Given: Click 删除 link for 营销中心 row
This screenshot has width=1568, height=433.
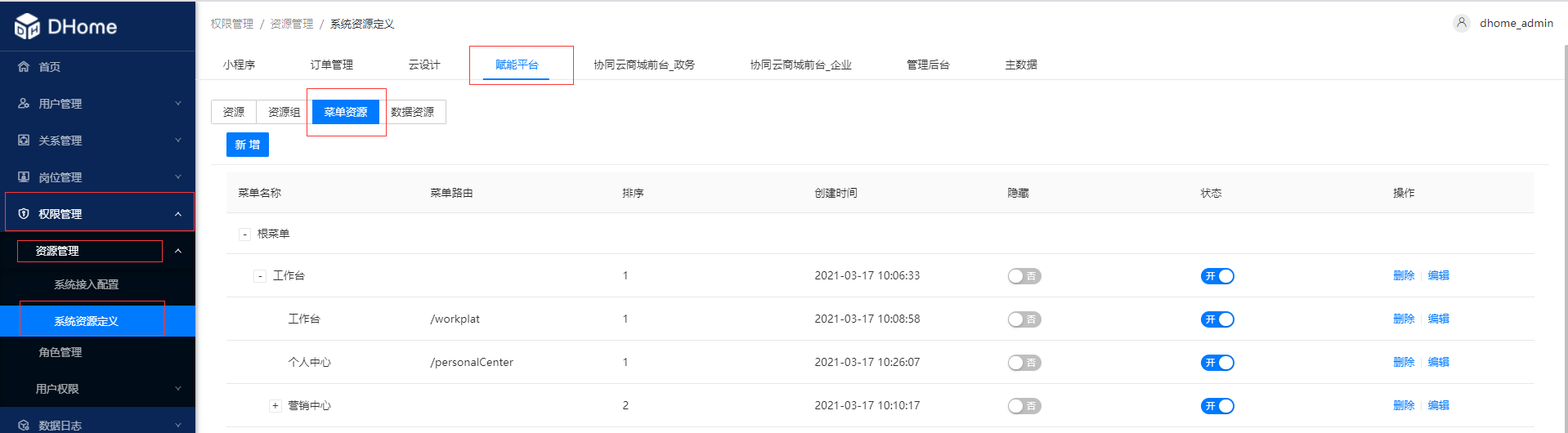Looking at the screenshot, I should [x=1404, y=405].
